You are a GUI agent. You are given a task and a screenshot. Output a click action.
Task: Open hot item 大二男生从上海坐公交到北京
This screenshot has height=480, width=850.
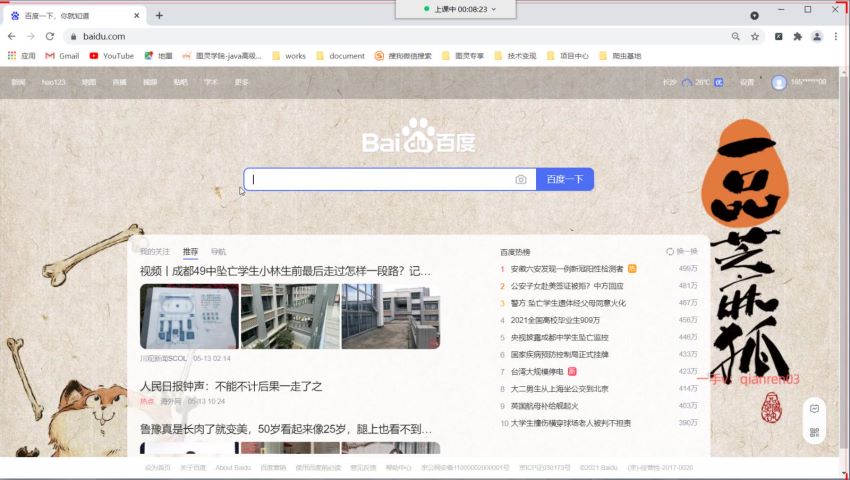click(559, 389)
